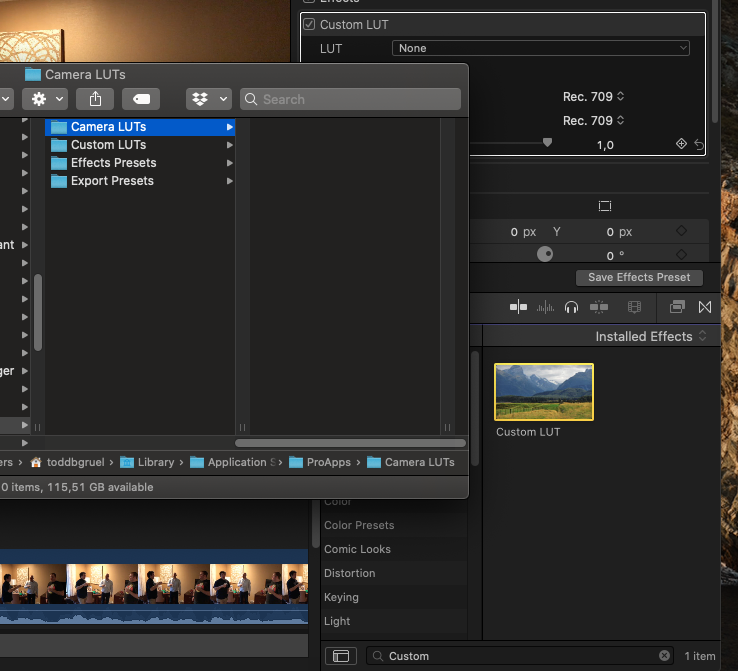
Task: Click Camera LUTs folder icon in title bar
Action: coord(32,74)
